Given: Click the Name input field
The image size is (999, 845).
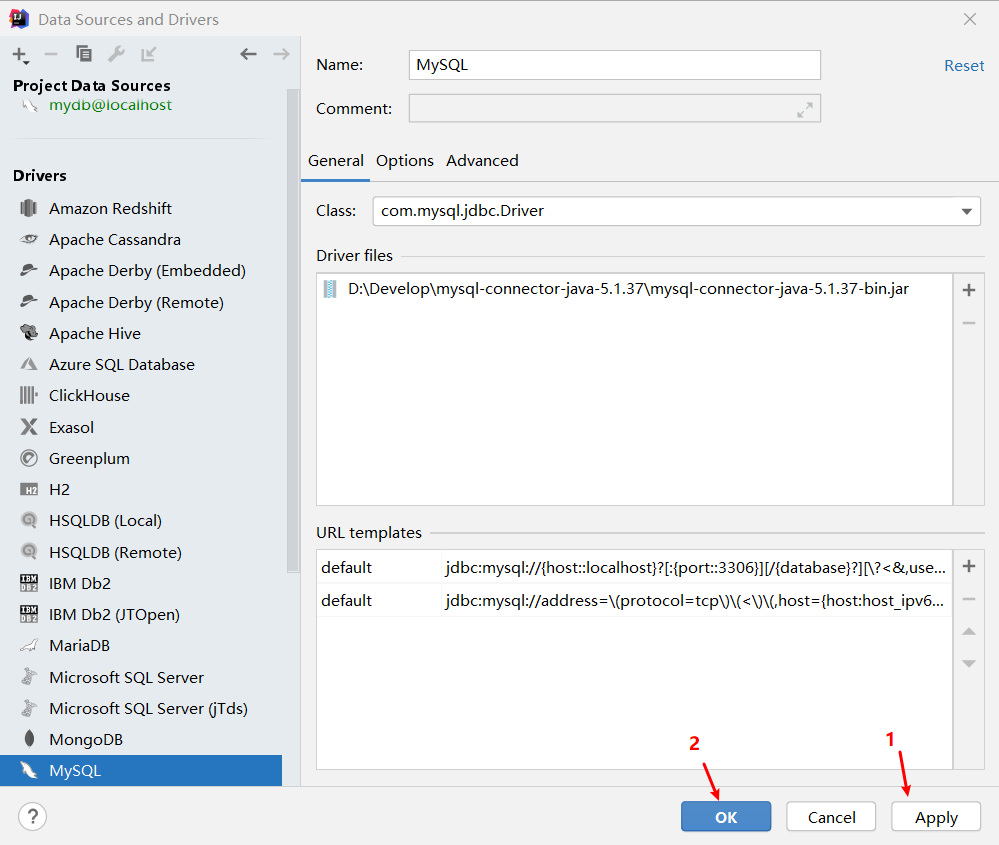Looking at the screenshot, I should tap(614, 65).
